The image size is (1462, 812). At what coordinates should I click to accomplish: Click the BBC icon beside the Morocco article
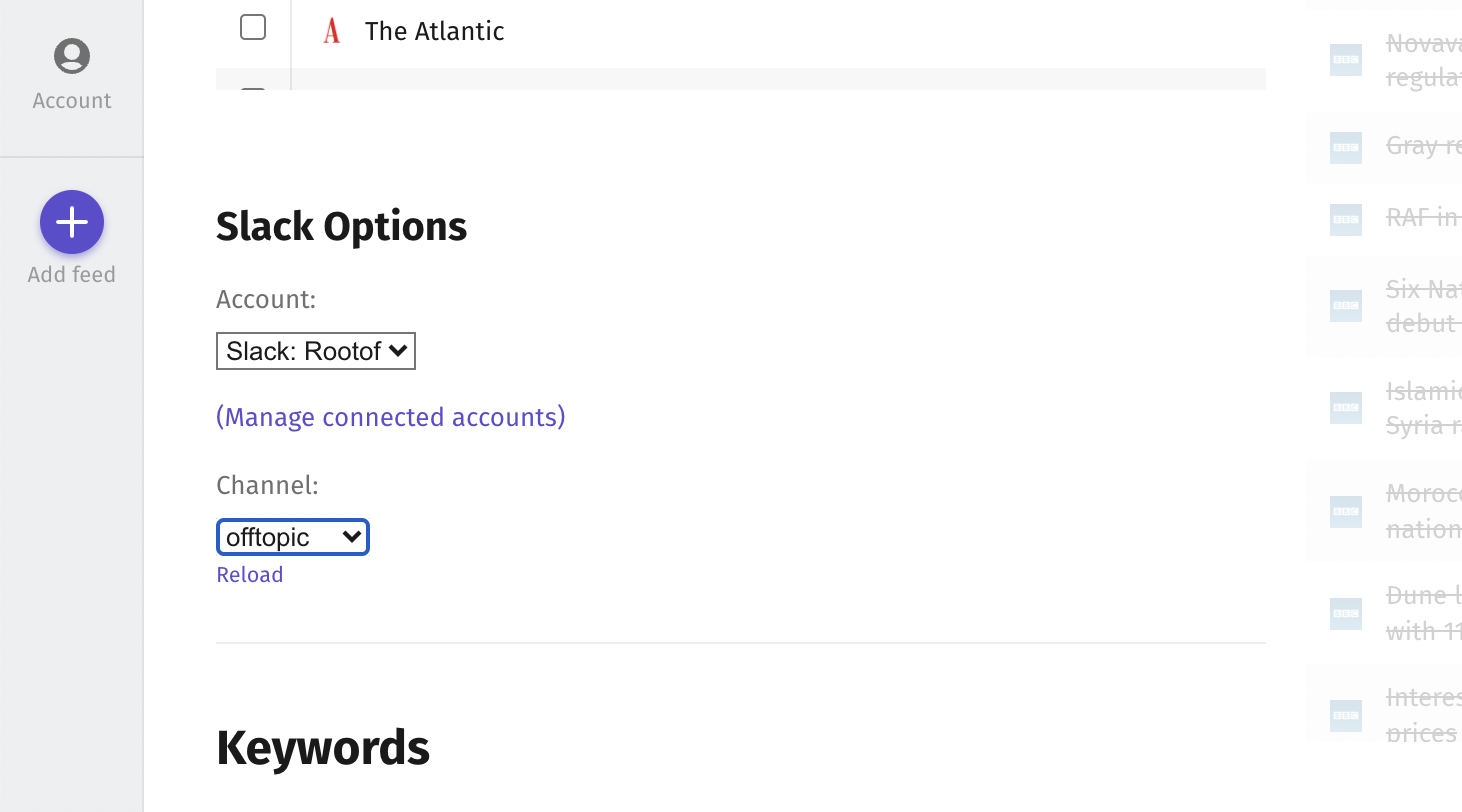pyautogui.click(x=1345, y=511)
